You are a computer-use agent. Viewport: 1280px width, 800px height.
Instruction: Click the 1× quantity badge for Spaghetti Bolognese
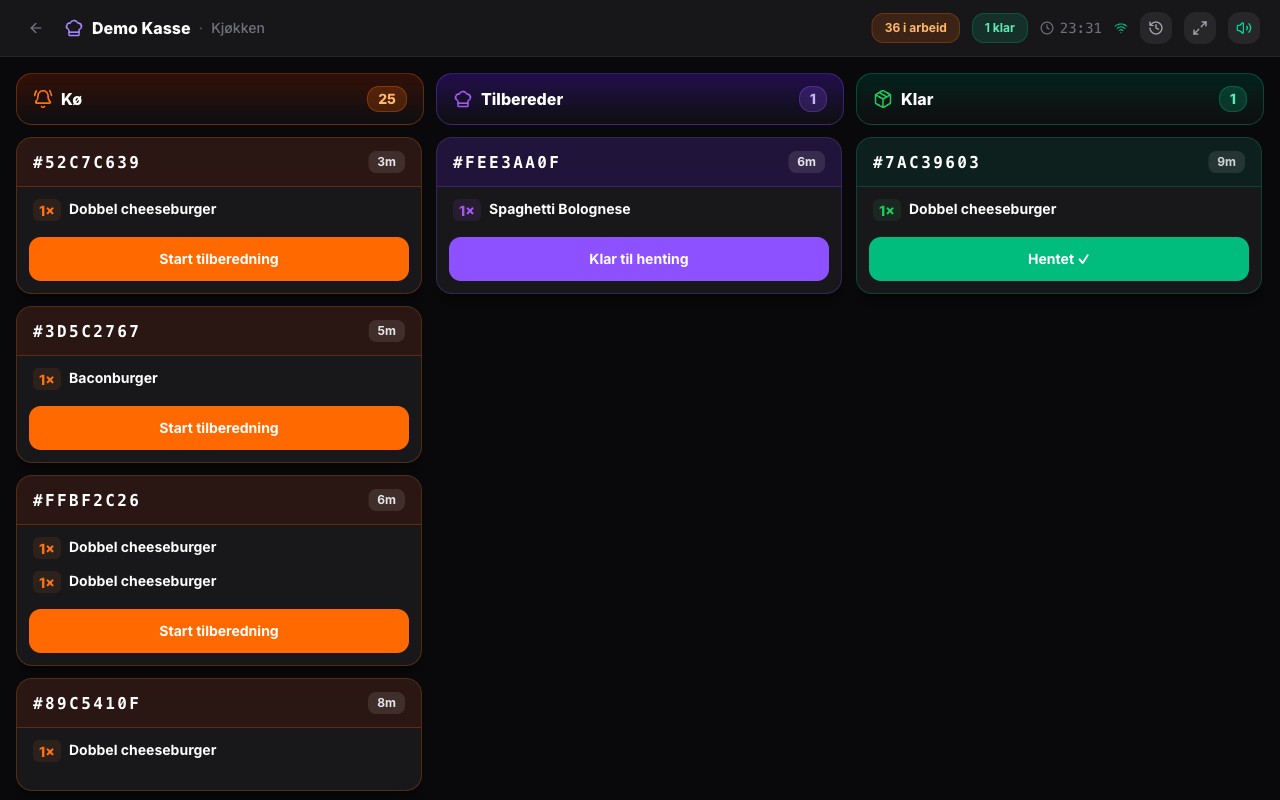(x=467, y=210)
